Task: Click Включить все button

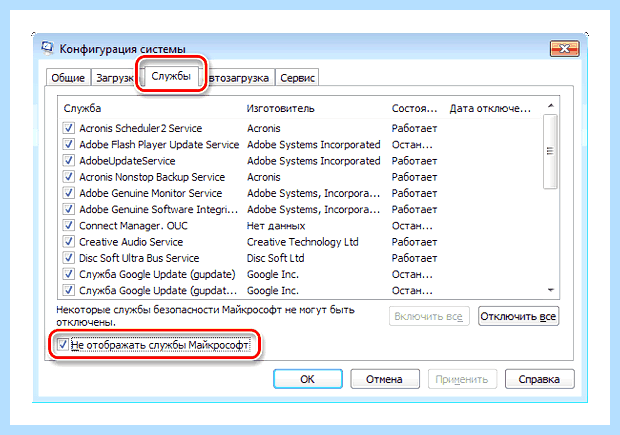Action: 429,316
